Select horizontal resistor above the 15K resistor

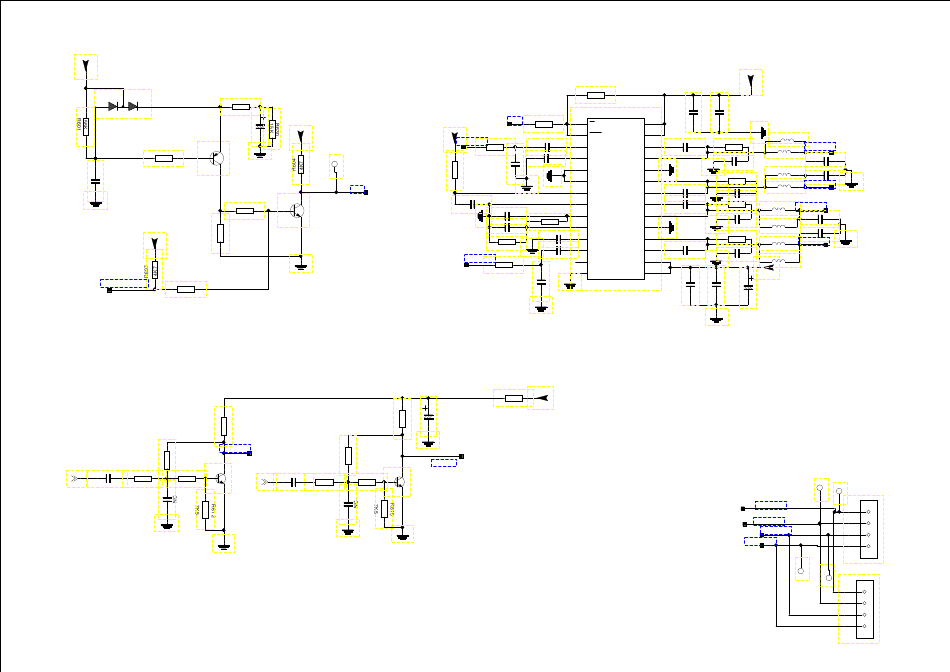pos(241,107)
